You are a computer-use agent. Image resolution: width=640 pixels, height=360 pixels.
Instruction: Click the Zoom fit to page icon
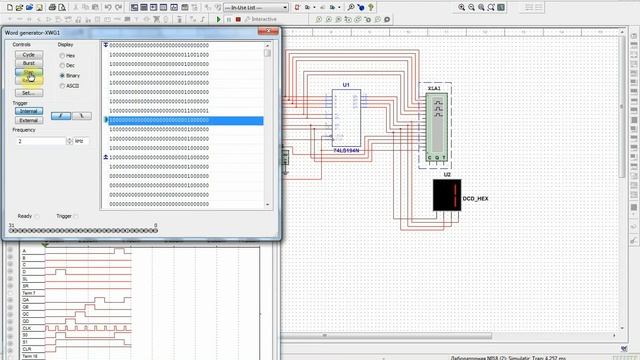click(x=491, y=7)
